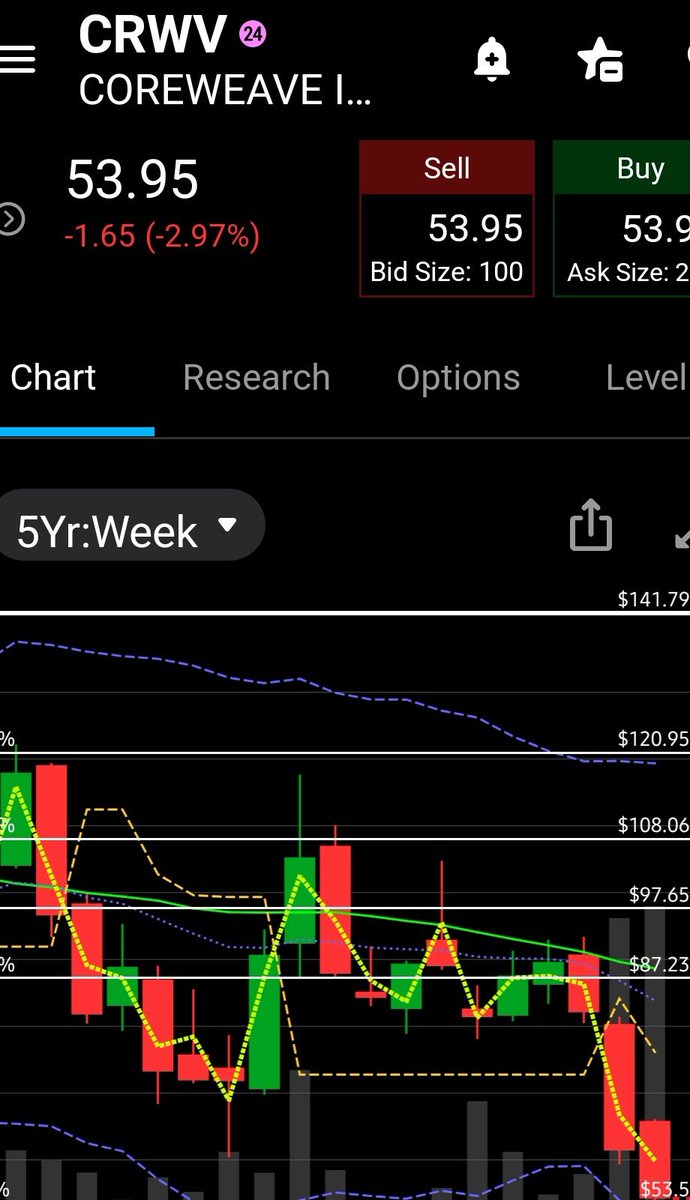
Task: Open the hamburger navigation menu
Action: [x=17, y=59]
